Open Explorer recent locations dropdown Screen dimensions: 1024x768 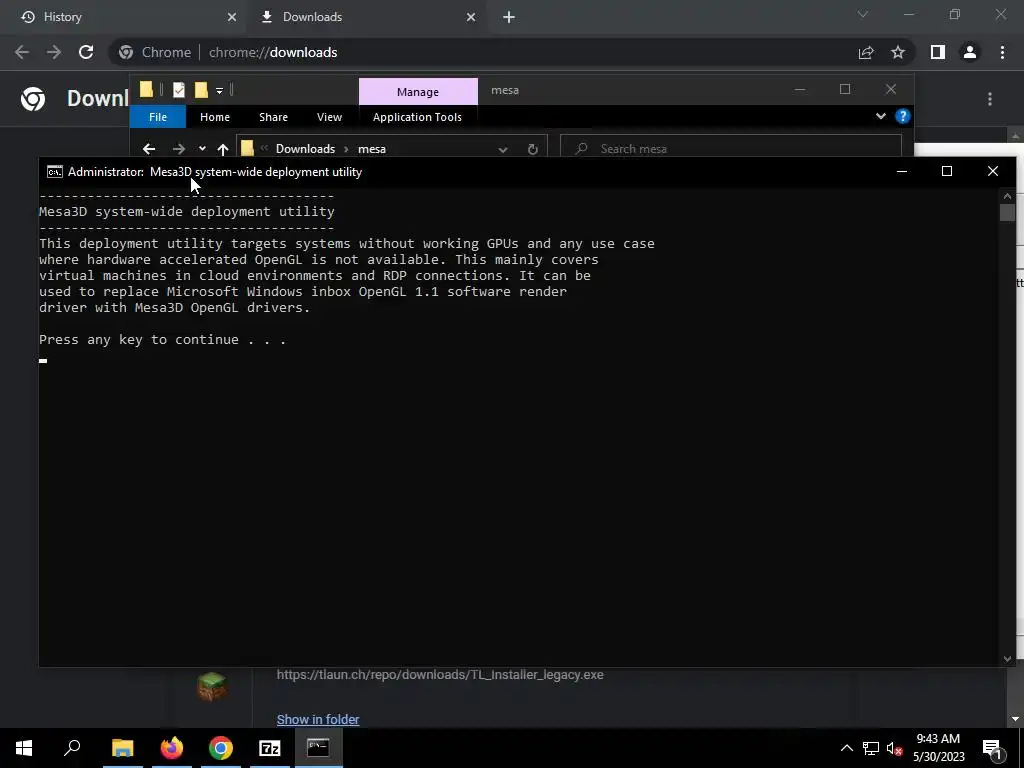coord(202,149)
